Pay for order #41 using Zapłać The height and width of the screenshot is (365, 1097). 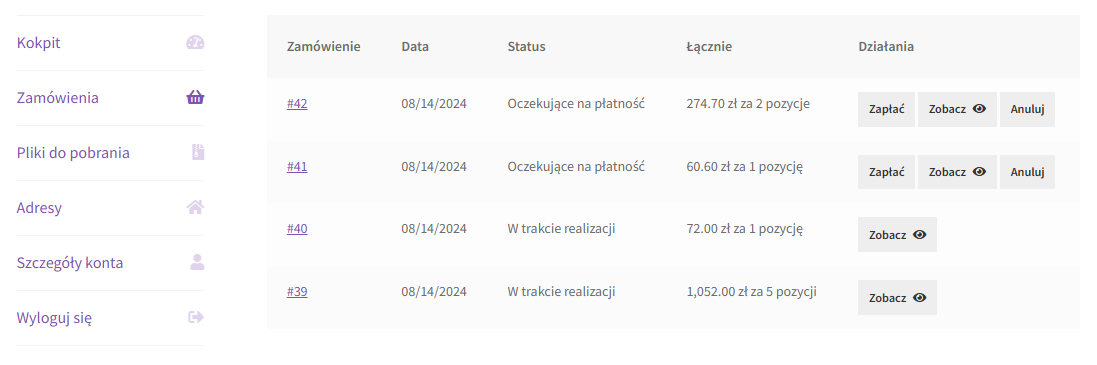pyautogui.click(x=886, y=172)
